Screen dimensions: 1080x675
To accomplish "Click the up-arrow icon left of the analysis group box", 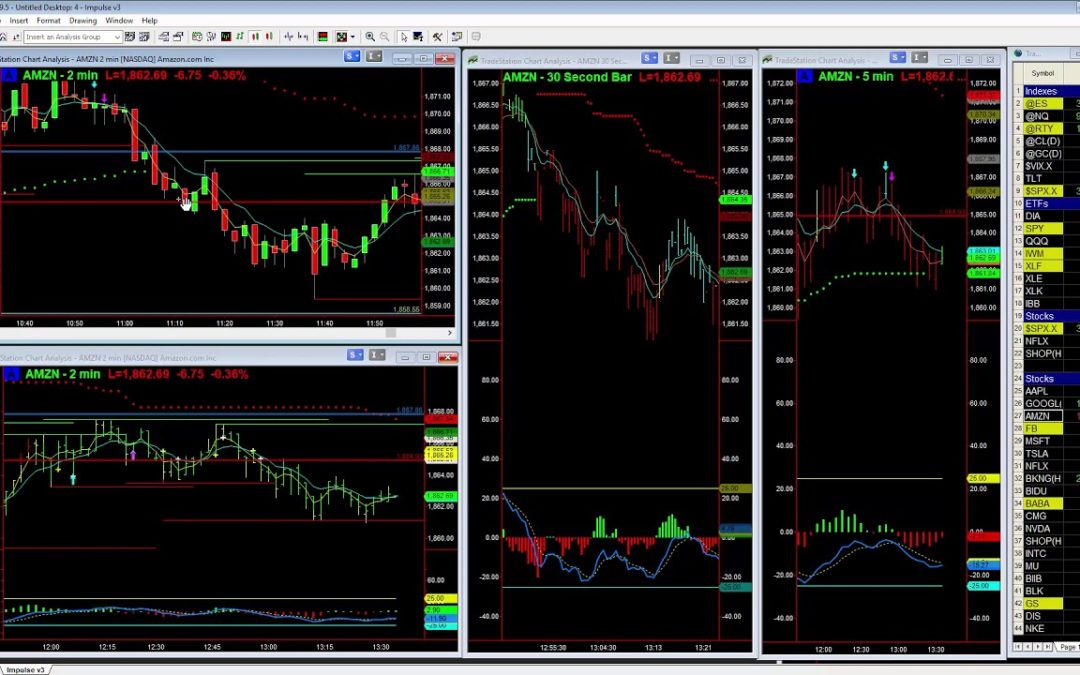I will [x=16, y=37].
